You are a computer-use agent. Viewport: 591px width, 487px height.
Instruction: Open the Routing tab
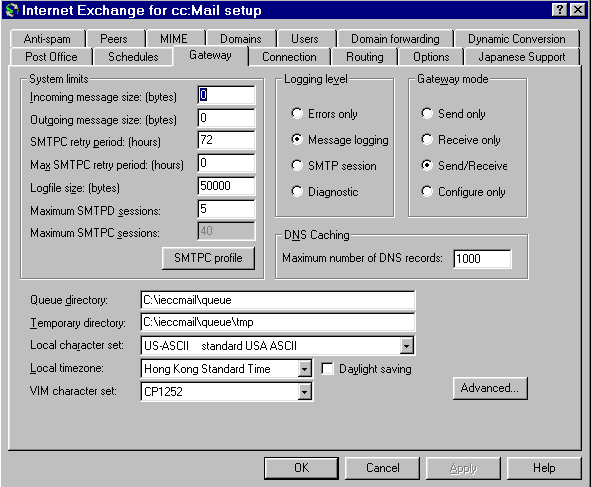click(364, 57)
